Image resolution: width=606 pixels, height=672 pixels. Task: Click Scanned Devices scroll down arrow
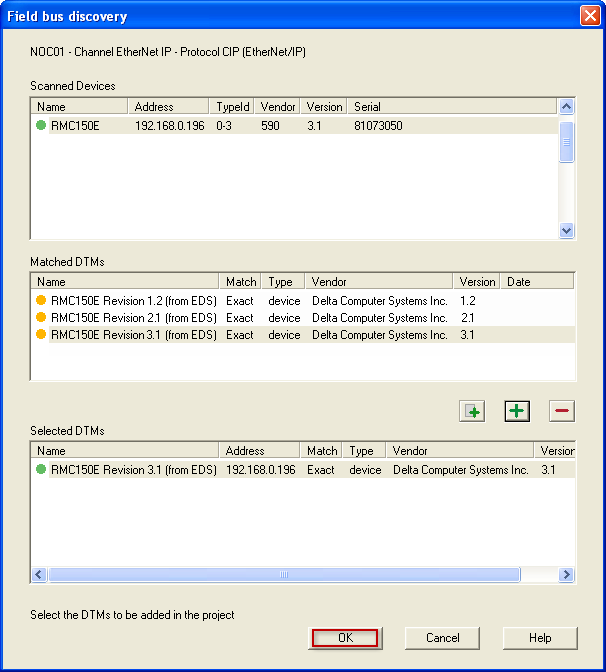click(566, 231)
